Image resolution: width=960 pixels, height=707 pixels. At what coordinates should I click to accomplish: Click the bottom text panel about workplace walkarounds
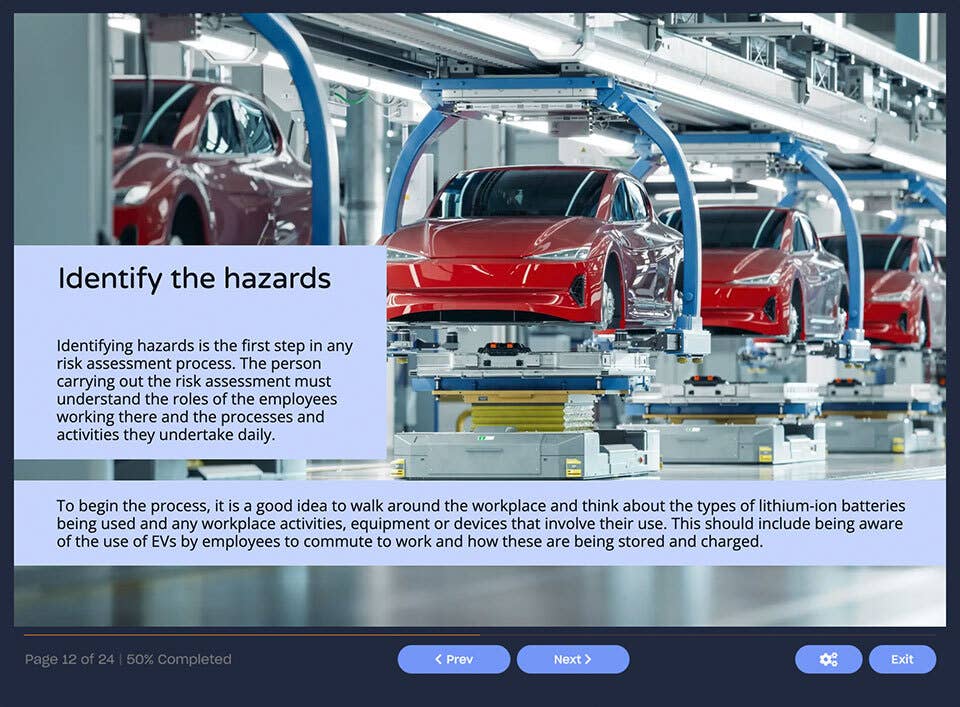pos(480,523)
